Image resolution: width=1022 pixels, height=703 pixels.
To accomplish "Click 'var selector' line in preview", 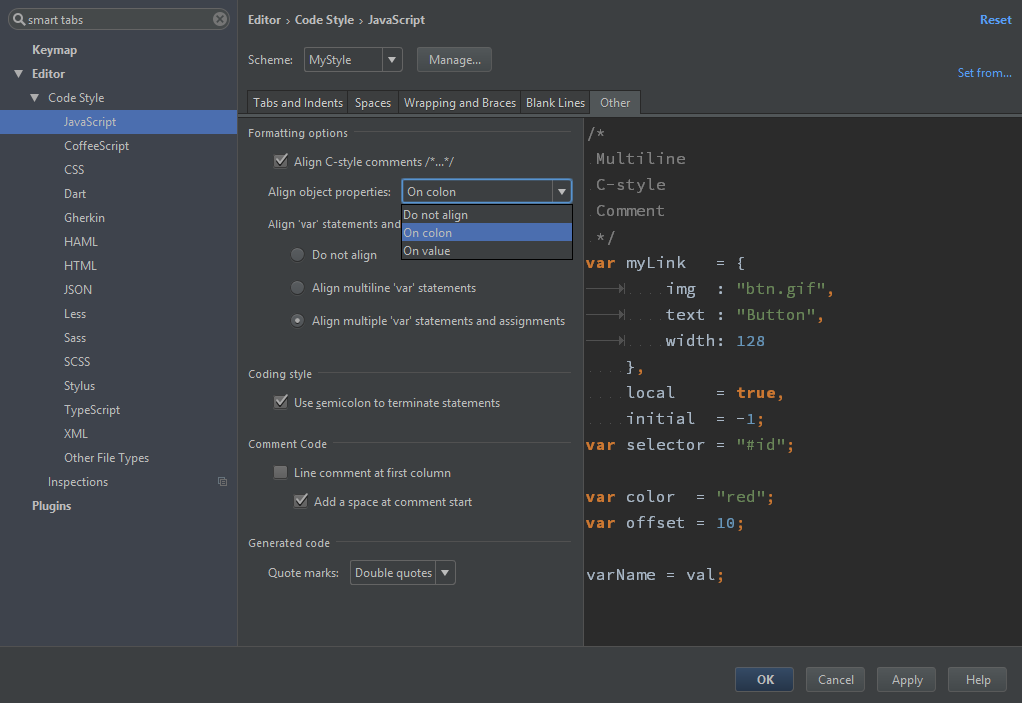I will (x=690, y=445).
